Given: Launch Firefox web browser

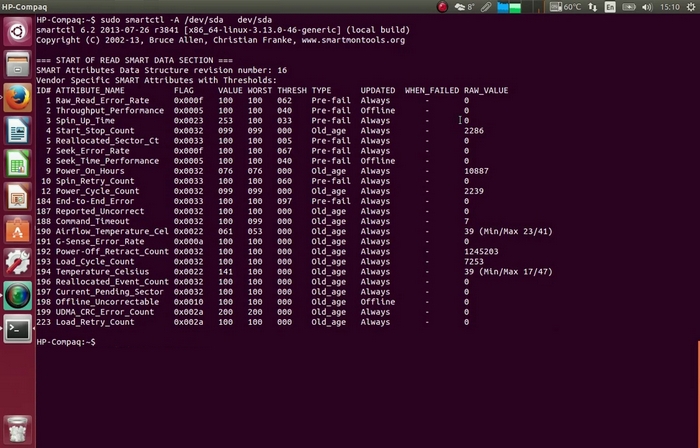Looking at the screenshot, I should tap(17, 96).
